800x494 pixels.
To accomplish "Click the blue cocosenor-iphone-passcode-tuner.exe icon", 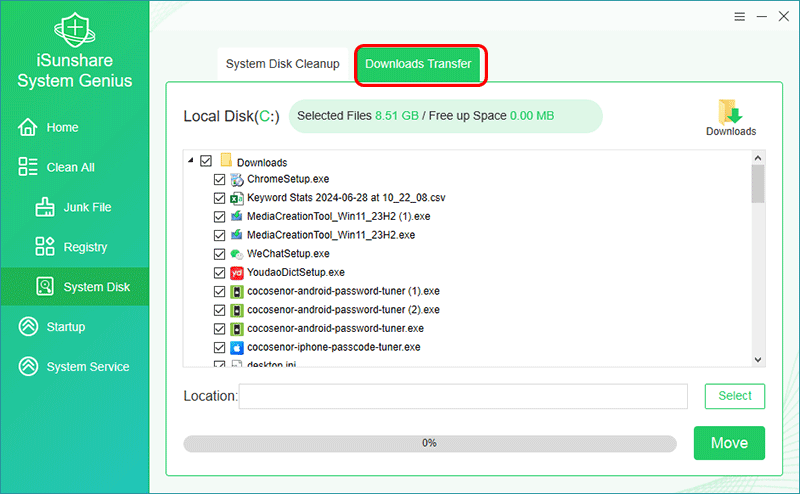I will pyautogui.click(x=237, y=348).
